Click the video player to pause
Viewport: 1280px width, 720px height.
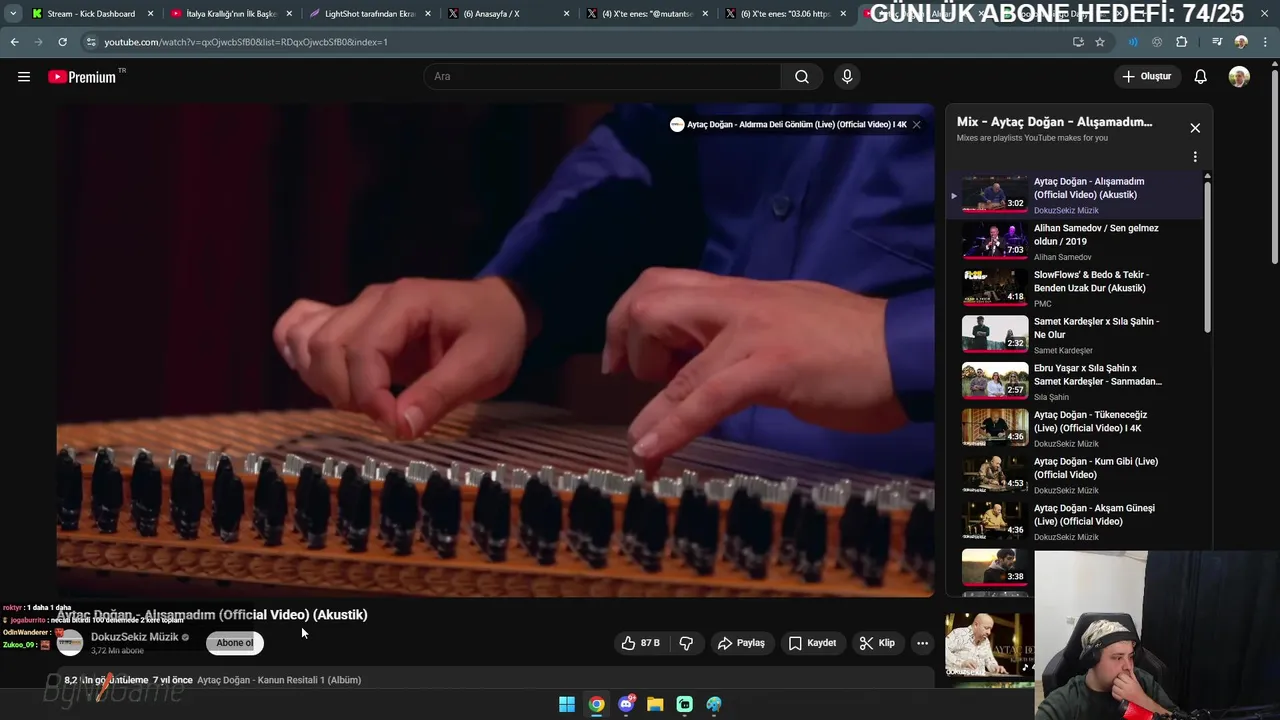[x=495, y=350]
